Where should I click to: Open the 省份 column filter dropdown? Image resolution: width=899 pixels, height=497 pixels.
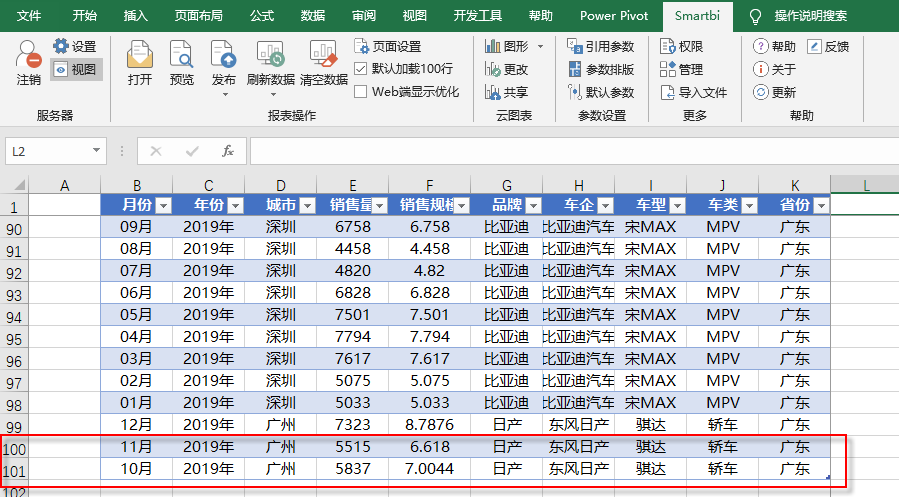click(822, 205)
